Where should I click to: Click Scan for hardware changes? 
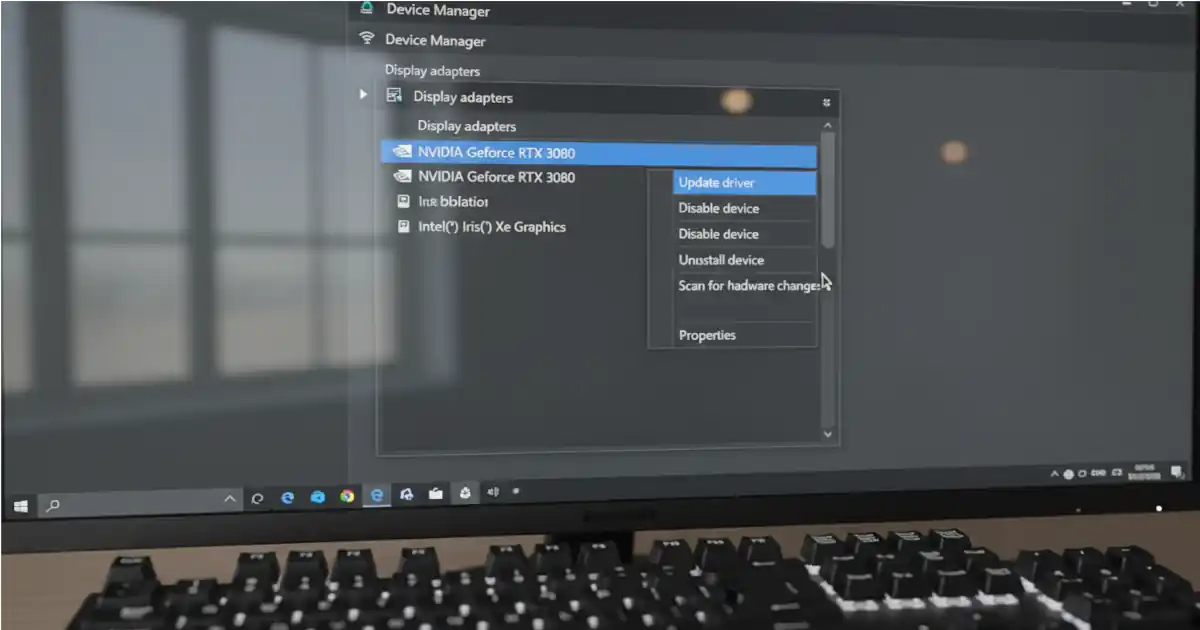(x=745, y=286)
